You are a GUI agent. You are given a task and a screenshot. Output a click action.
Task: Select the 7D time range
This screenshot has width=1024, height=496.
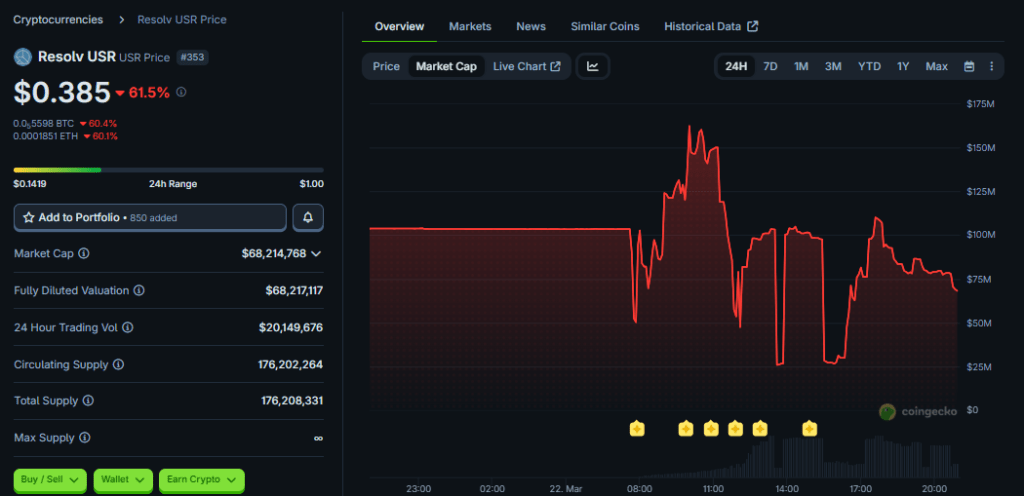770,67
